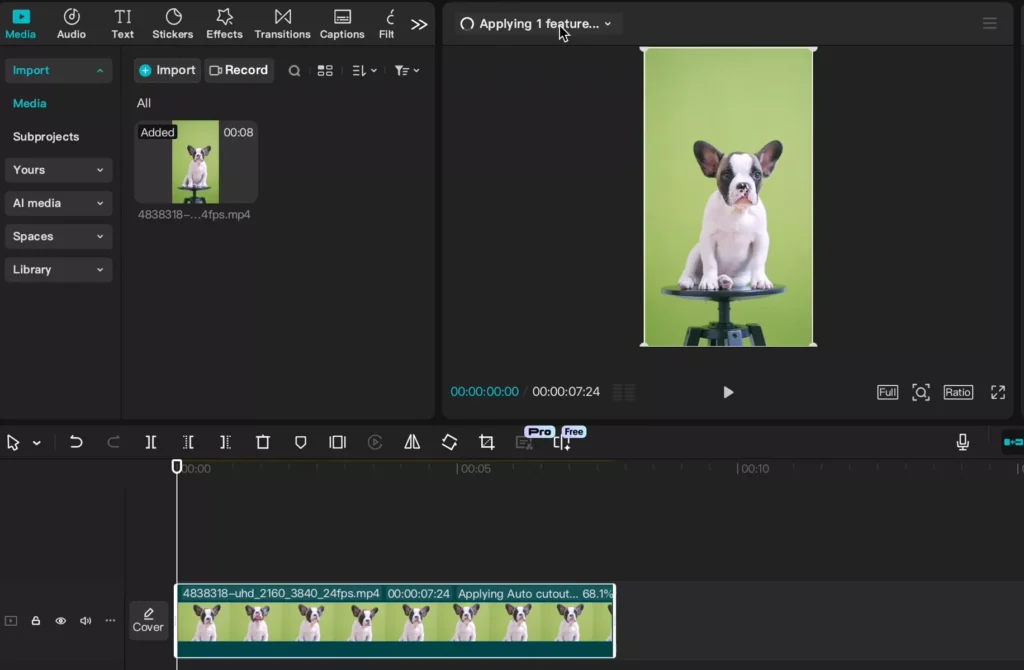Switch to the Text tab
This screenshot has width=1024, height=670.
pyautogui.click(x=122, y=24)
